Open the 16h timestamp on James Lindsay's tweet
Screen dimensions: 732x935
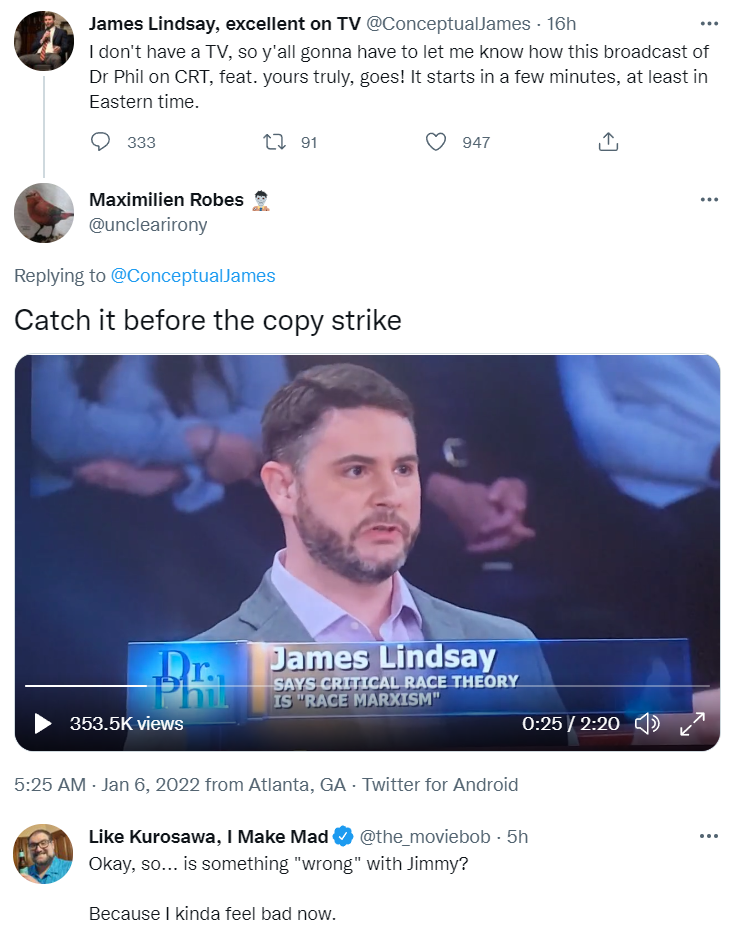click(x=562, y=24)
